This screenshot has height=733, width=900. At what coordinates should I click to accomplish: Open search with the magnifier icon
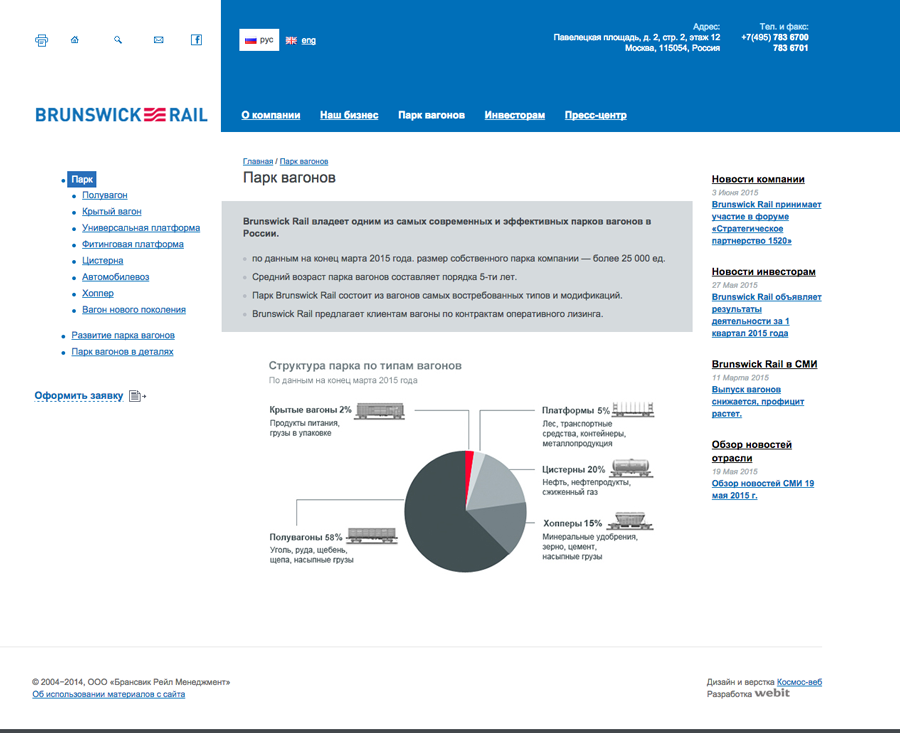118,40
